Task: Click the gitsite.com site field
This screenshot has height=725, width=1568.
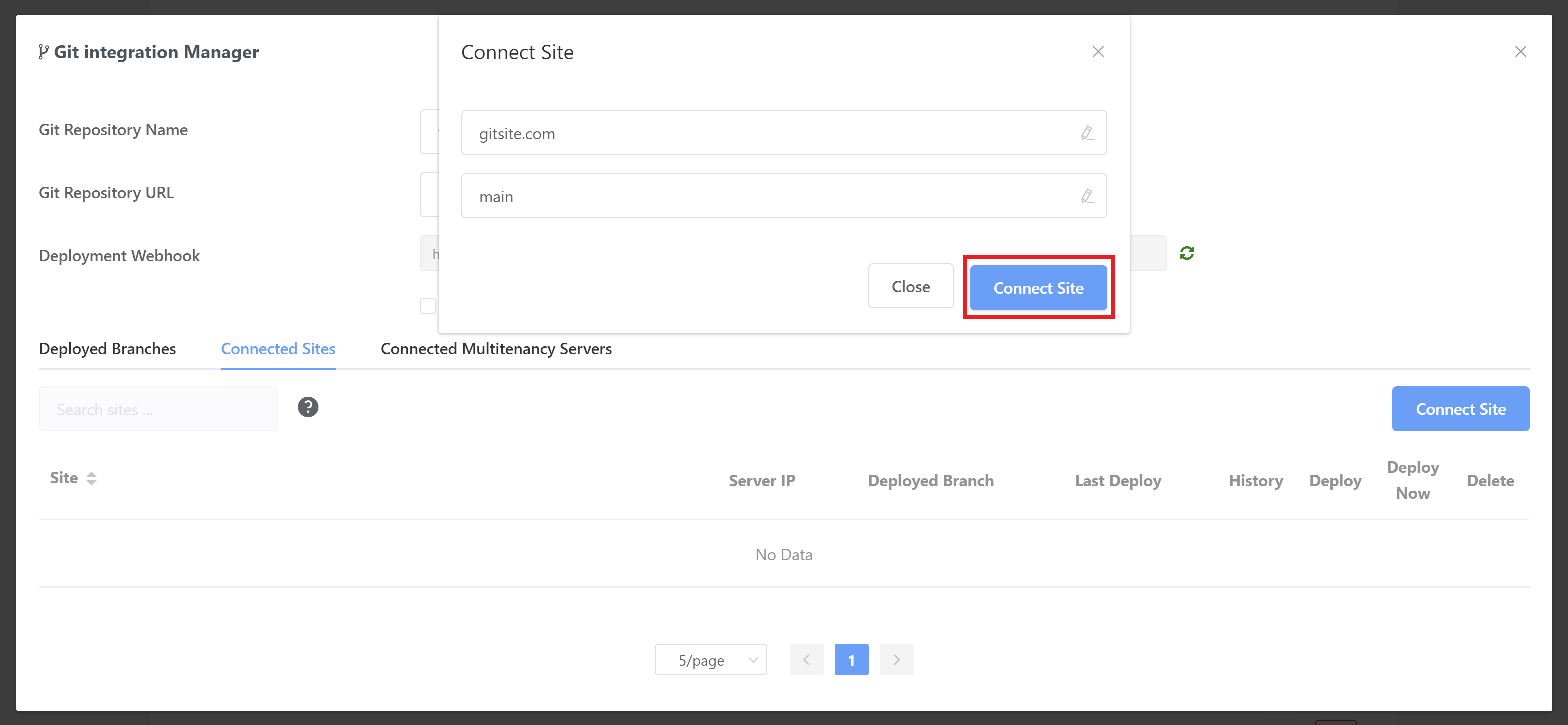Action: click(x=767, y=133)
